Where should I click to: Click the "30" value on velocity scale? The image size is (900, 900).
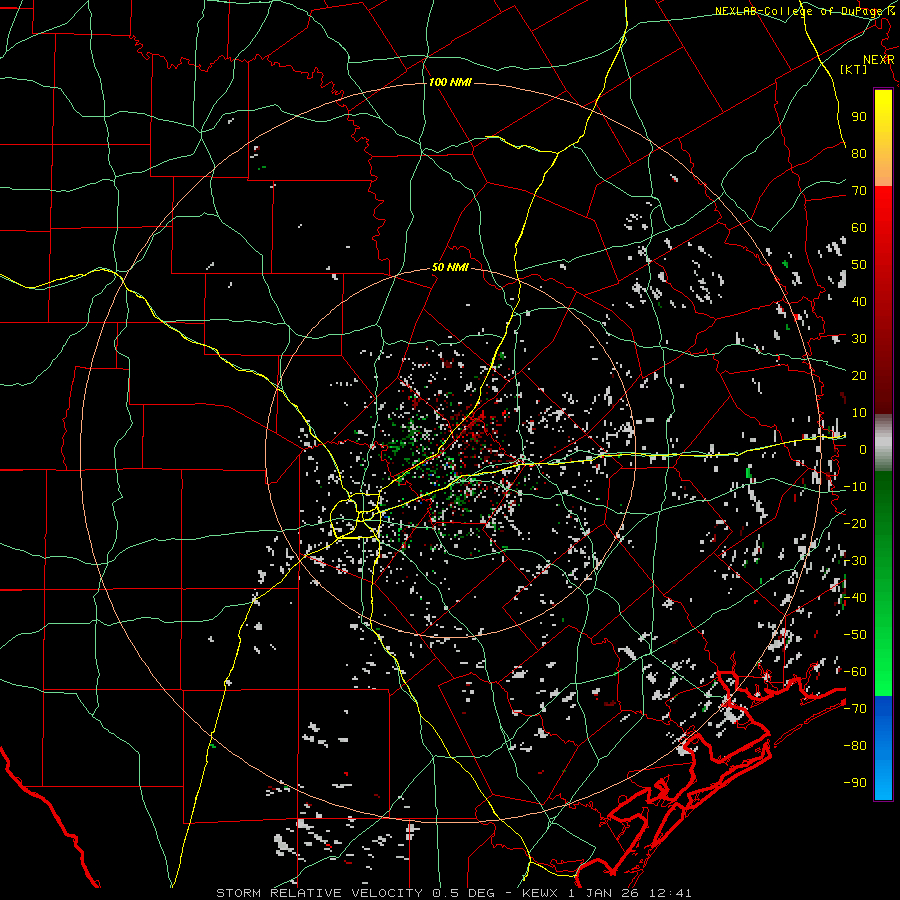click(x=859, y=339)
